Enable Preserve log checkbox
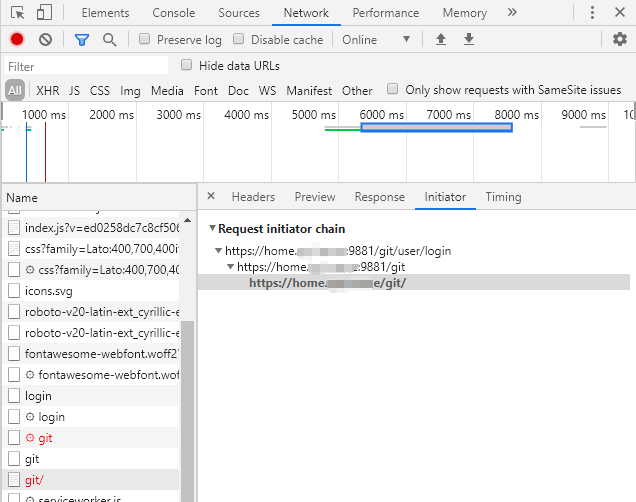This screenshot has height=502, width=636. pos(144,39)
